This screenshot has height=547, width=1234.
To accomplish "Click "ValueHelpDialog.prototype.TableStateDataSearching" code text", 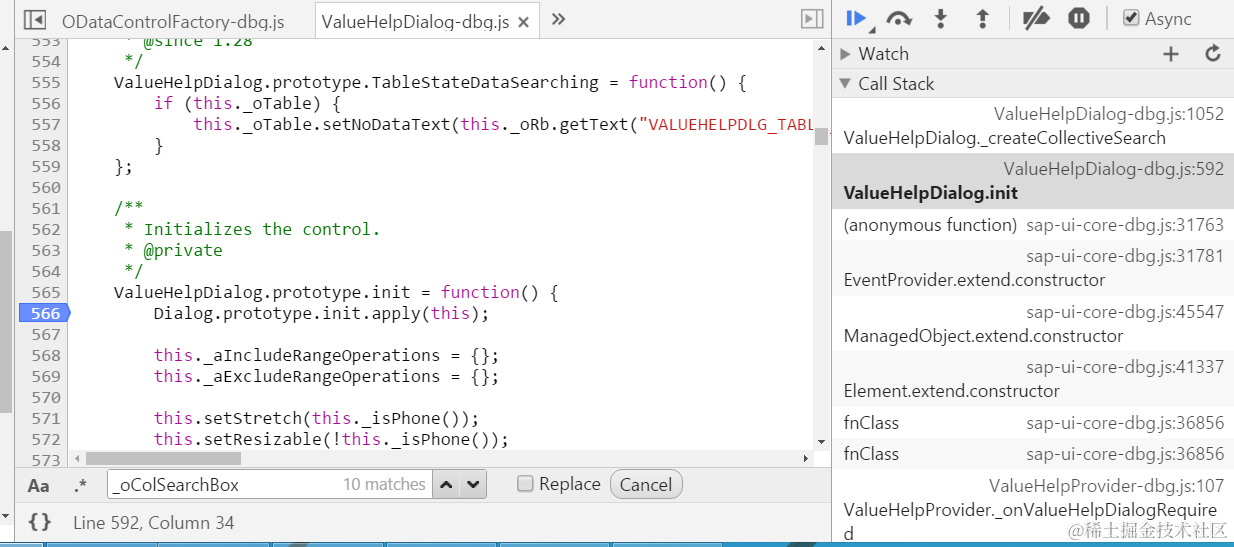I will coord(356,82).
